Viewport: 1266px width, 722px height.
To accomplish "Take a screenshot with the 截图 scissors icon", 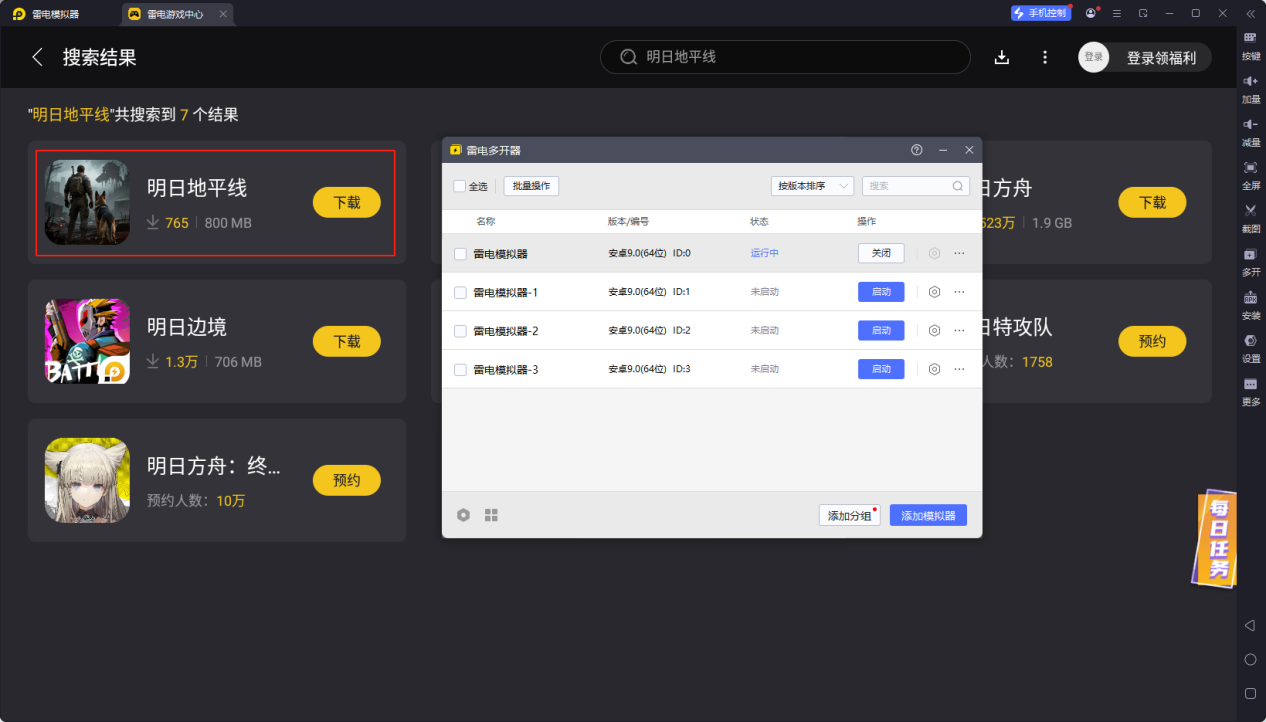I will 1250,216.
